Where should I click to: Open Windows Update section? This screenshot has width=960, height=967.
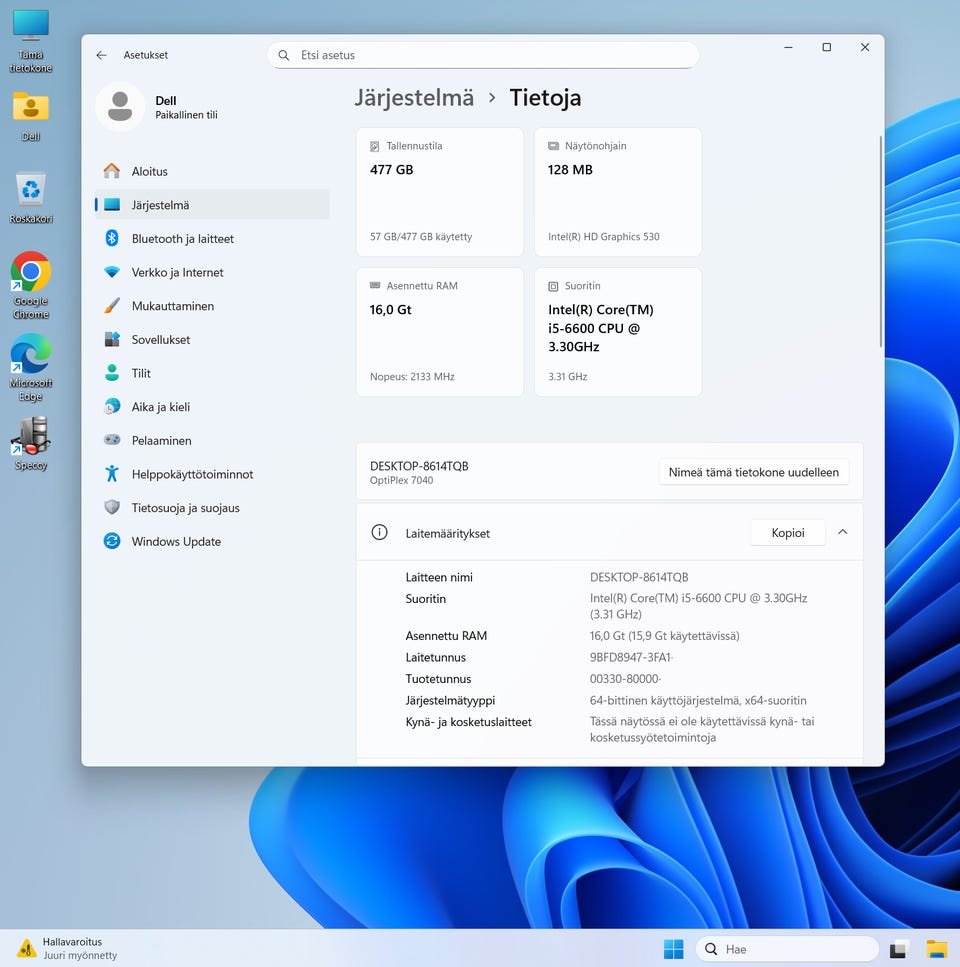point(176,542)
